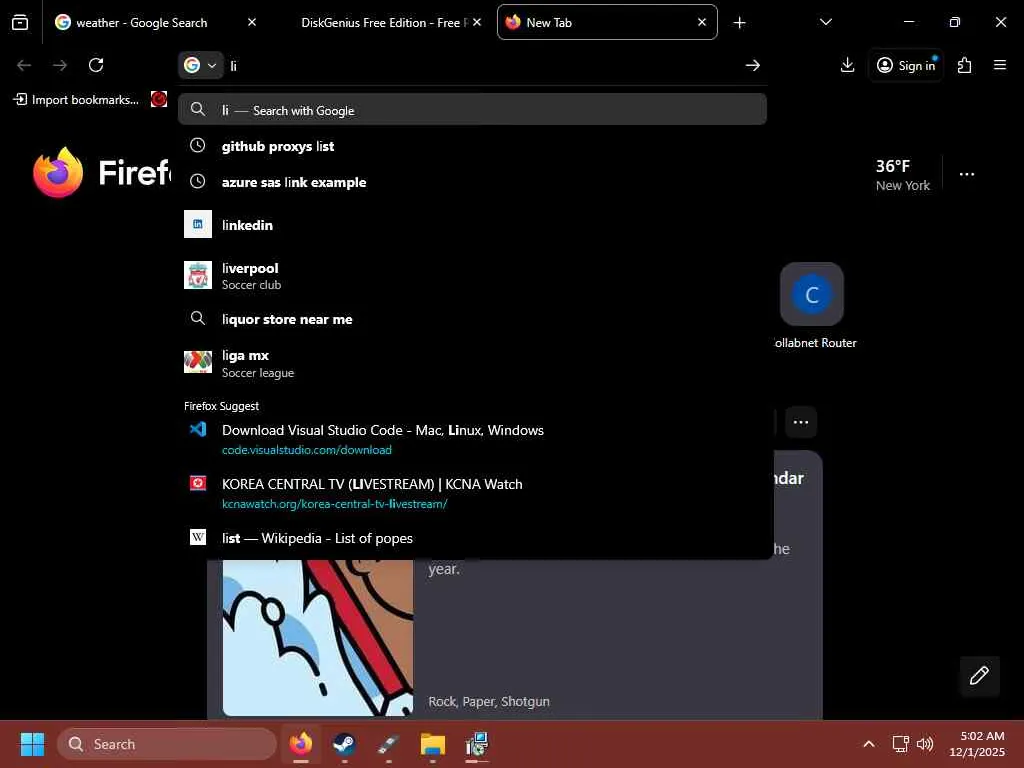Select the liga mx Soccer league suggestion
This screenshot has height=768, width=1024.
click(x=472, y=363)
